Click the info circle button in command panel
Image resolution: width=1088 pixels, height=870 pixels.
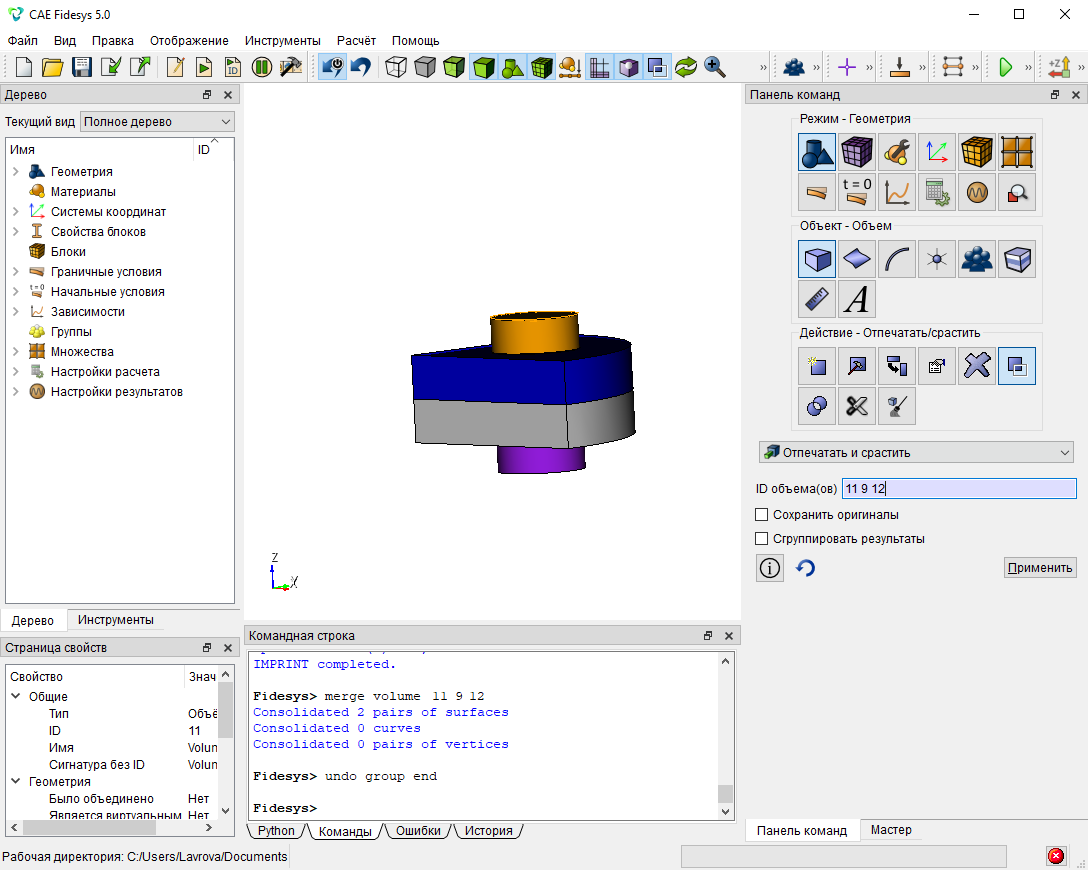click(x=770, y=568)
